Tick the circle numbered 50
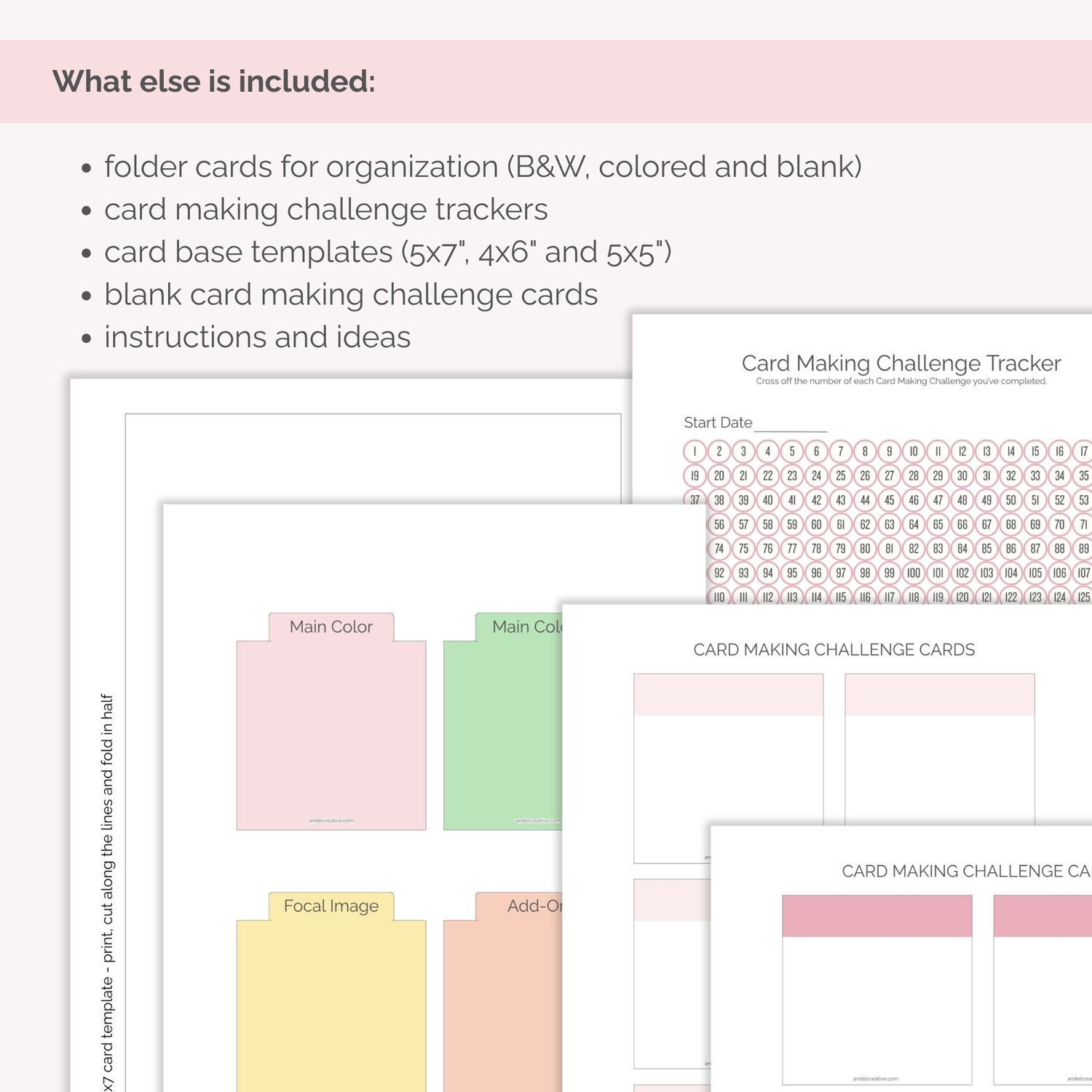 tap(1010, 500)
